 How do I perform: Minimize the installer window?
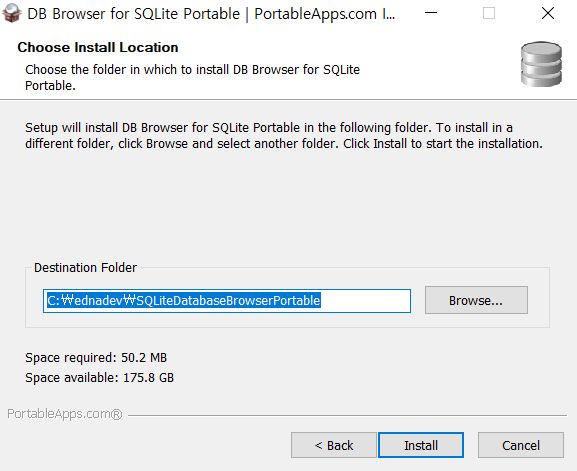431,13
